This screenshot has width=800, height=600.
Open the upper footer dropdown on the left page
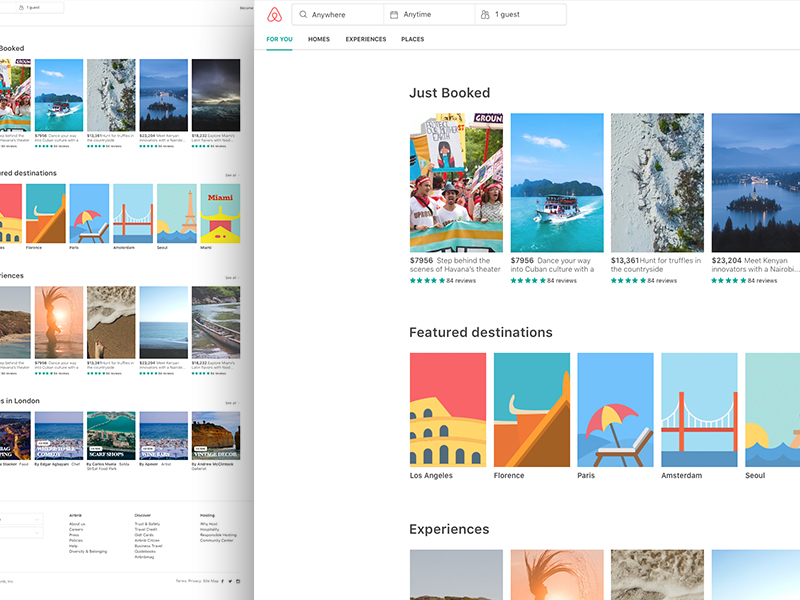click(21, 519)
